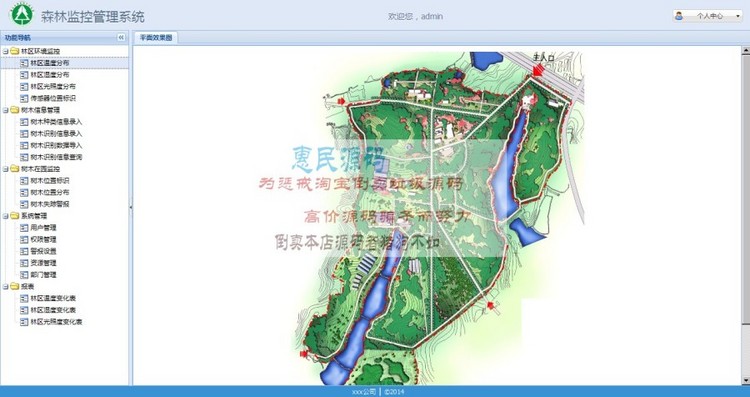Collapse the 报表 tree node

tap(6, 287)
